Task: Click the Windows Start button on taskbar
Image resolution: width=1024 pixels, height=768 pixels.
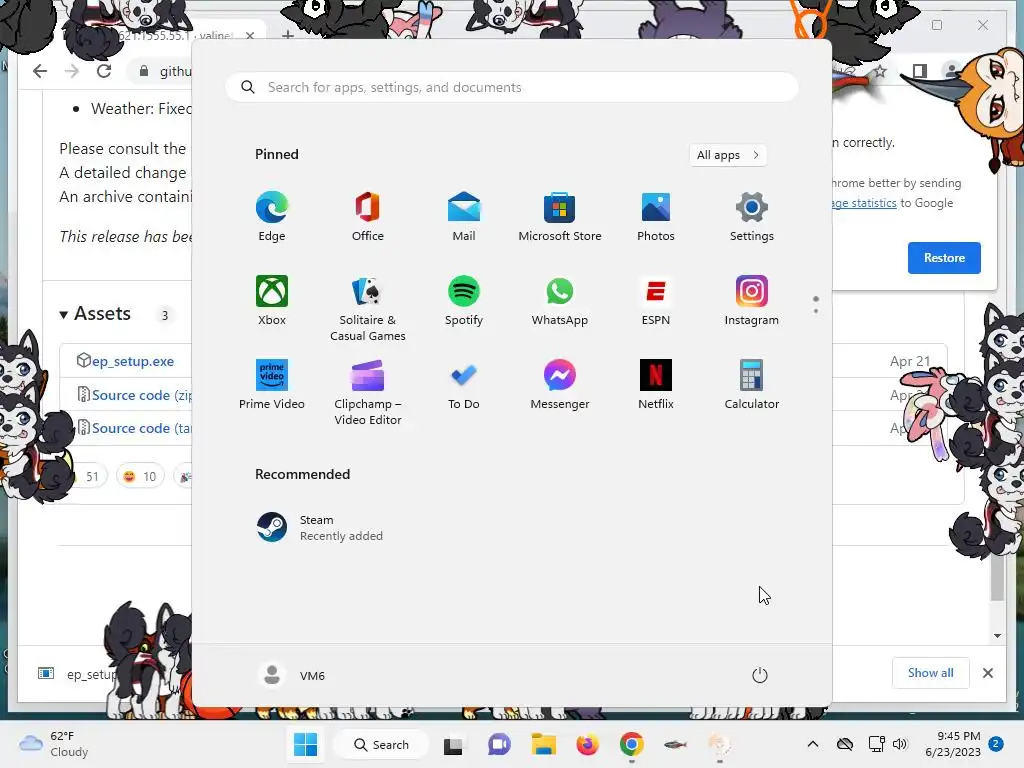Action: (x=305, y=744)
